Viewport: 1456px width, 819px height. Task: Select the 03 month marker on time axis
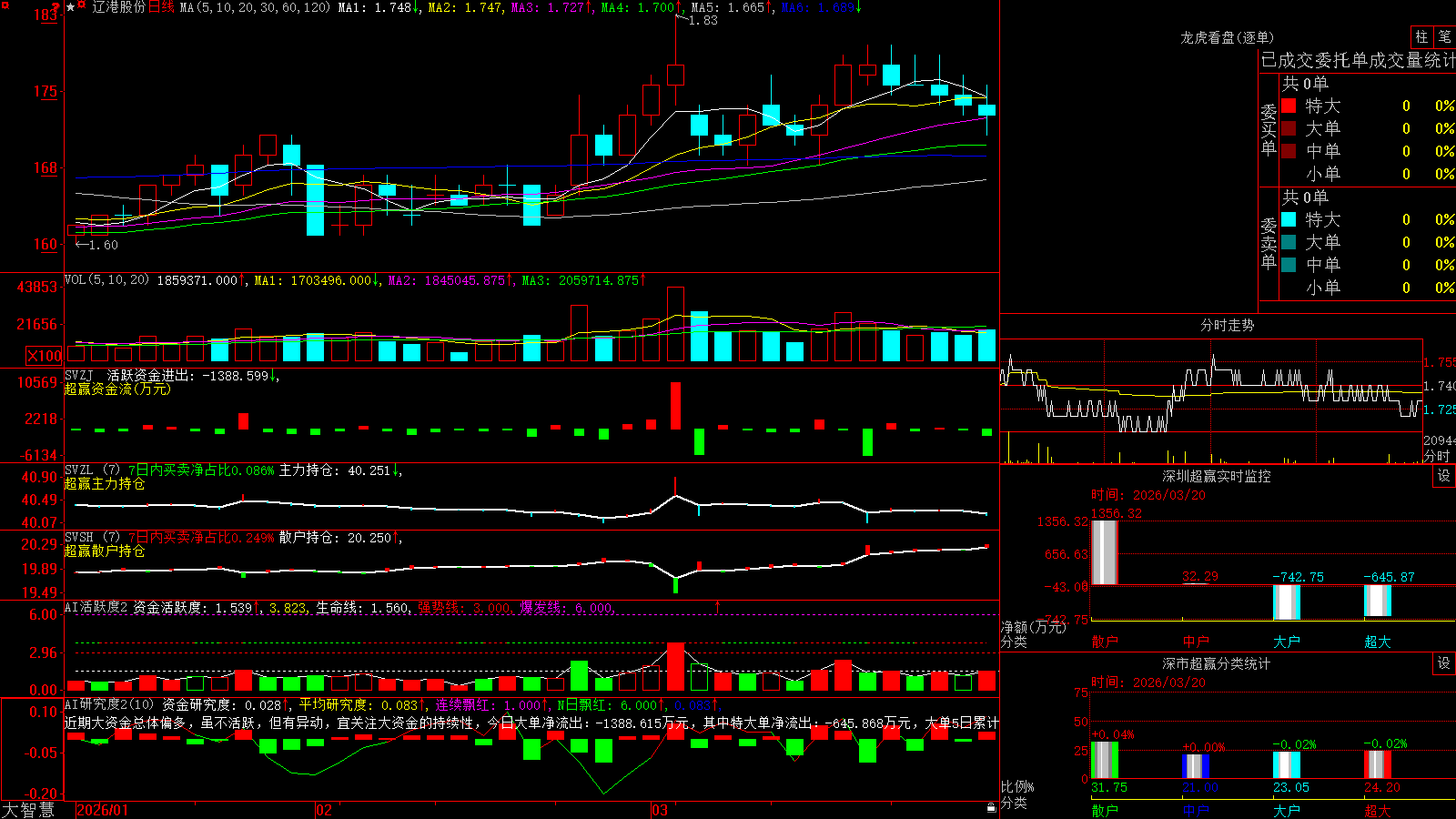tap(660, 810)
